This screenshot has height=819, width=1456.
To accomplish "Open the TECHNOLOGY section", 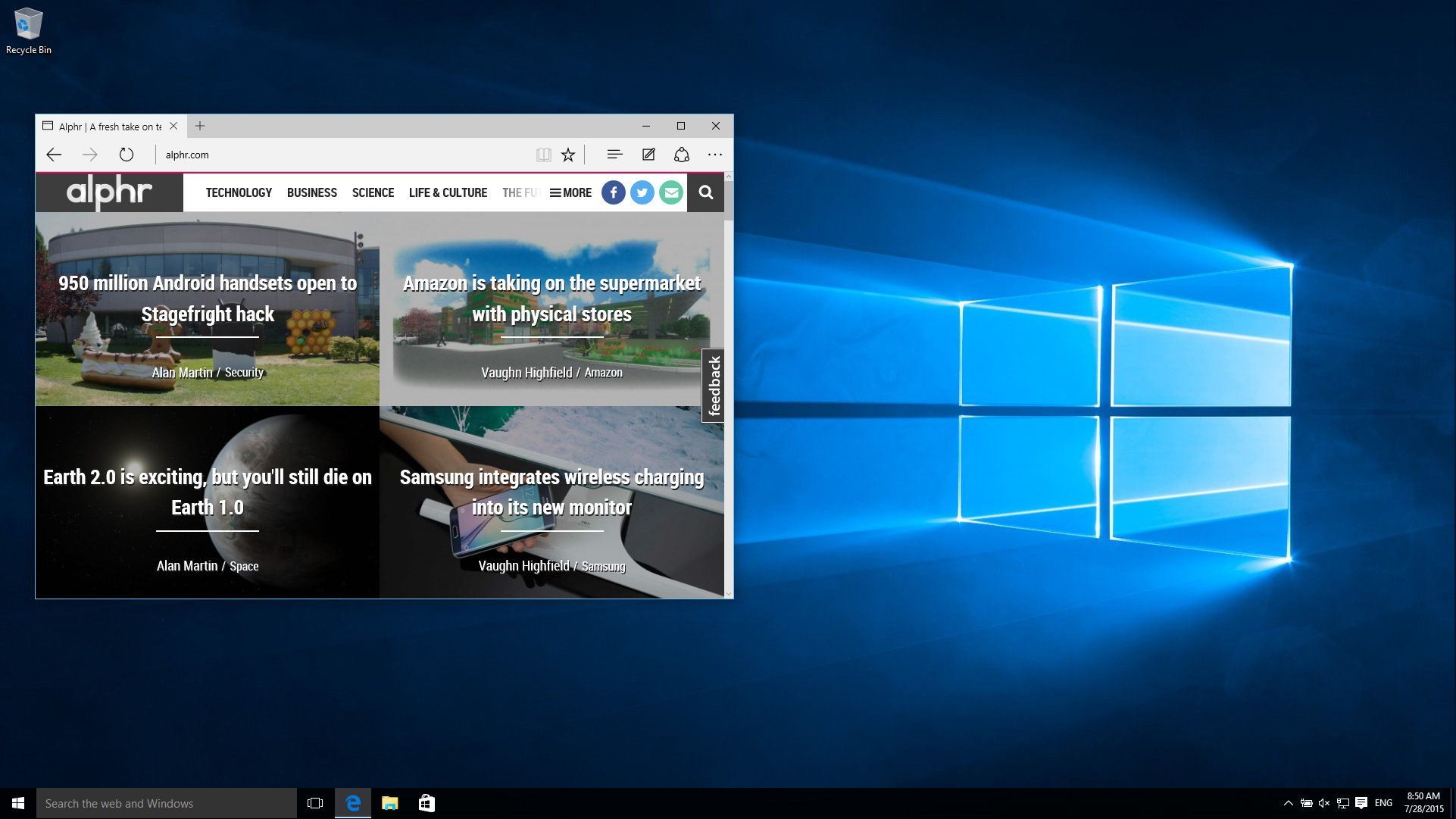I will click(239, 192).
